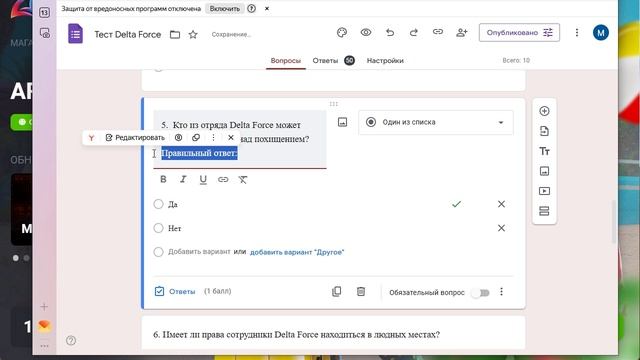Screen dimensions: 640x360
Task: Add title and description from side toolbar
Action: 544,151
